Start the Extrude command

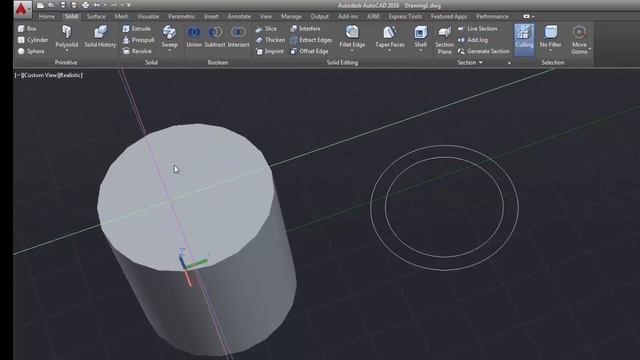136,29
